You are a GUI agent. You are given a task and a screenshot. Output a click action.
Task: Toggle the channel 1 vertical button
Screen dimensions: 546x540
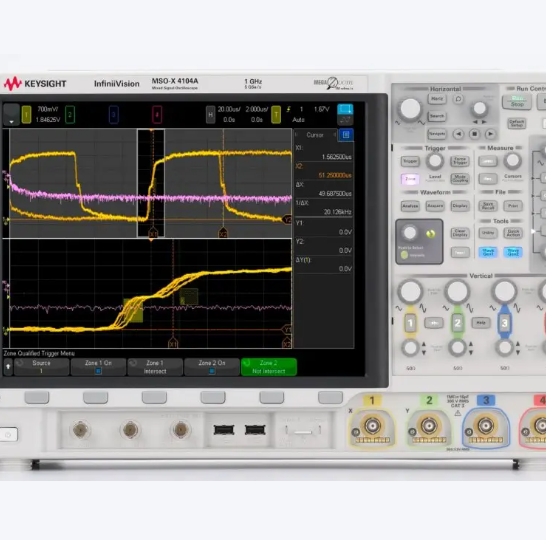(x=410, y=323)
